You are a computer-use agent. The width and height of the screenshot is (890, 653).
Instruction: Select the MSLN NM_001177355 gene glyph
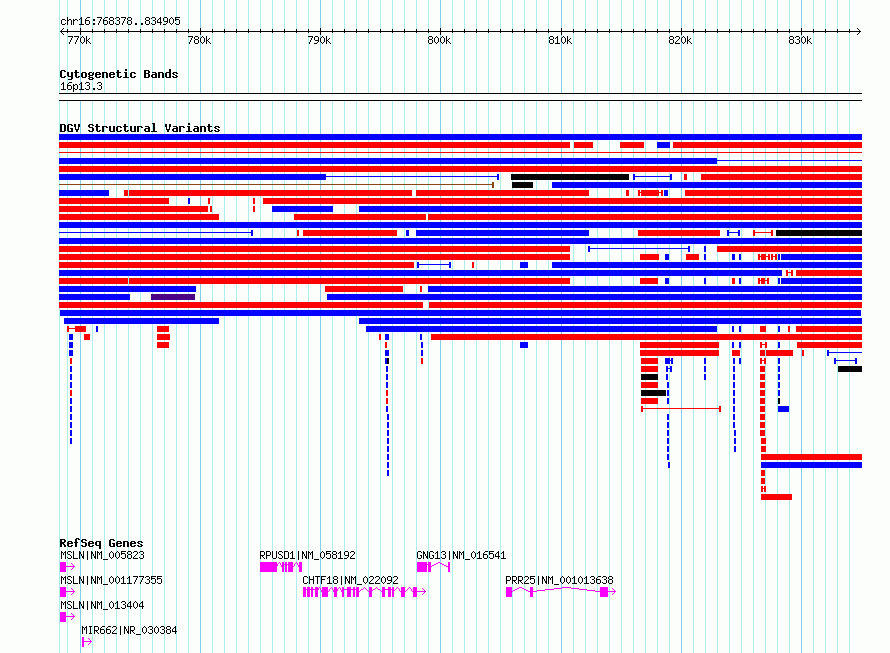[67, 592]
